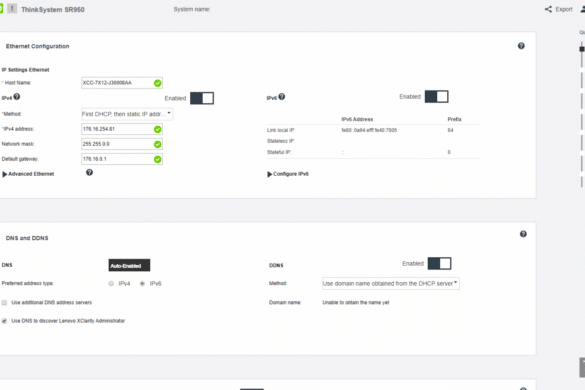Click 'Unable to obtain the name yet' text

click(x=356, y=303)
